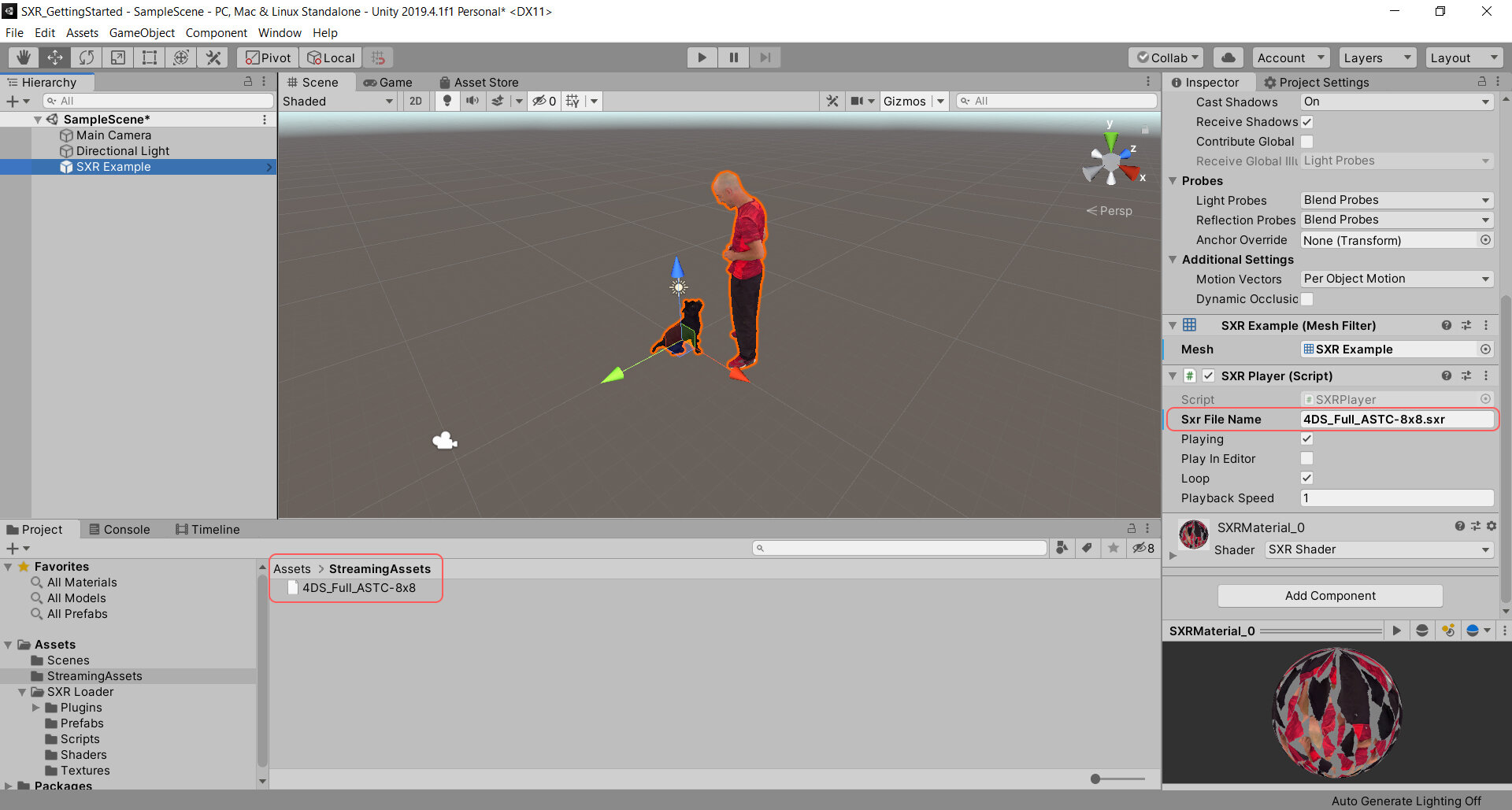Open Reflection Probes dropdown
The width and height of the screenshot is (1512, 810).
coord(1396,220)
